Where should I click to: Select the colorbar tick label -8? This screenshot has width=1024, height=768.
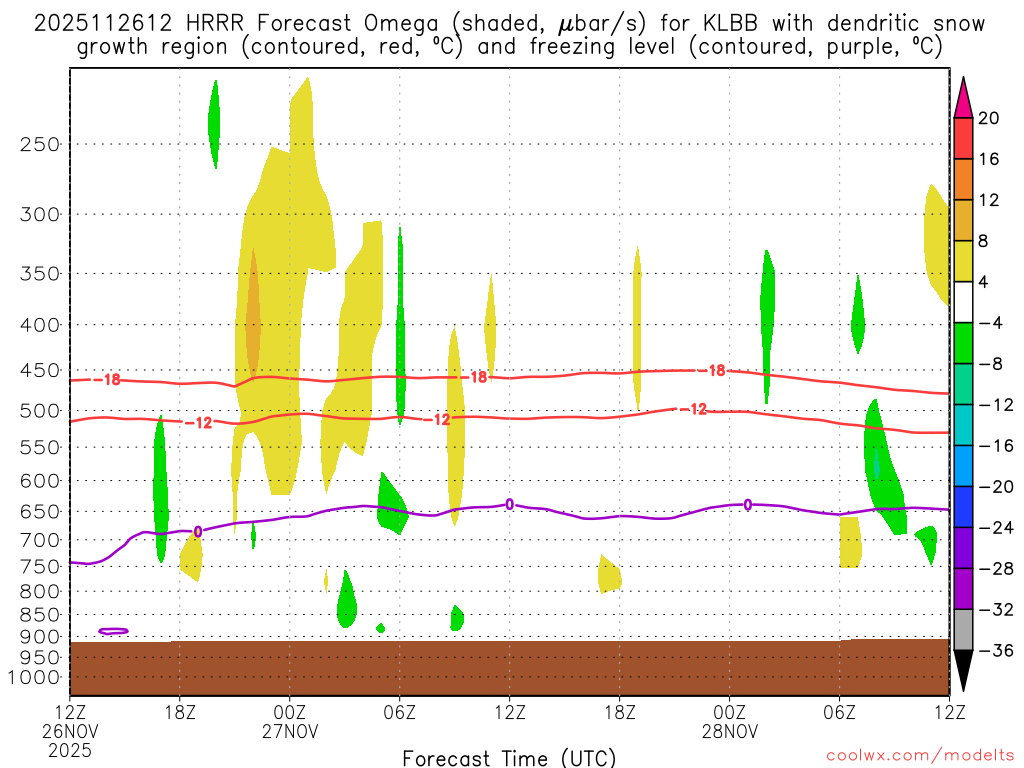coord(989,364)
